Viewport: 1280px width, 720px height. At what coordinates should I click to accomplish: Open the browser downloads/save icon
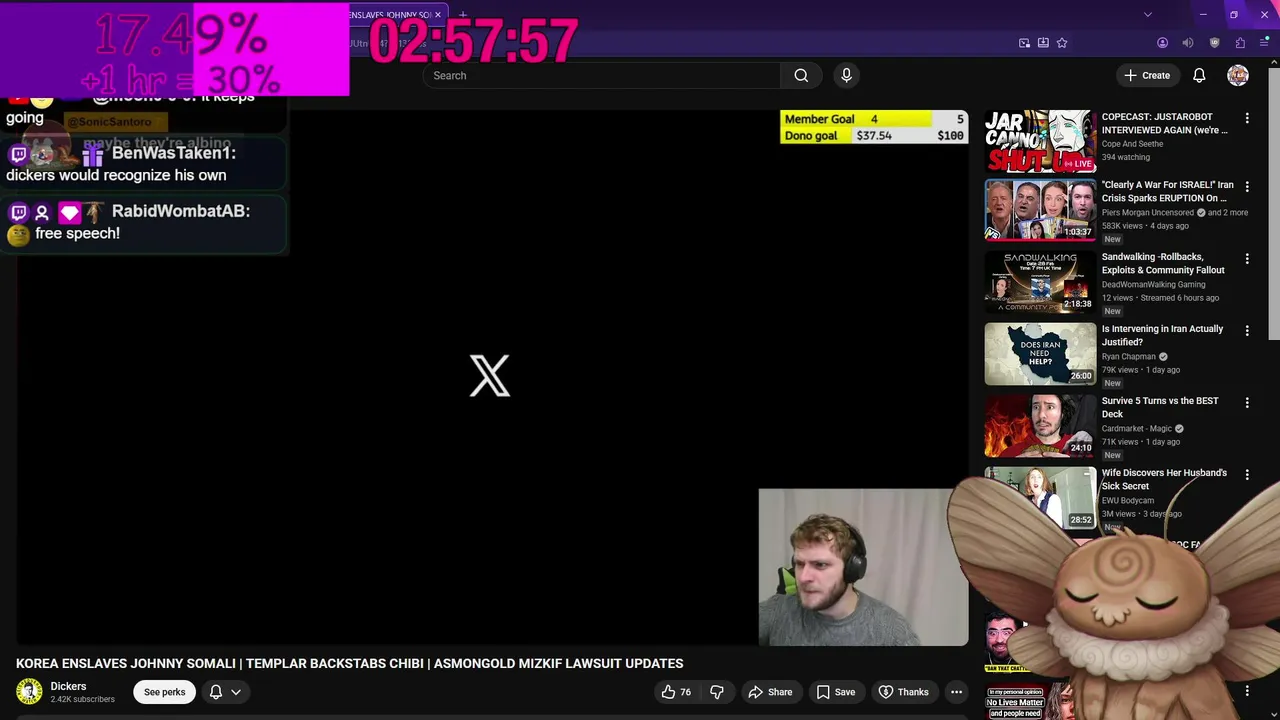click(x=1043, y=43)
